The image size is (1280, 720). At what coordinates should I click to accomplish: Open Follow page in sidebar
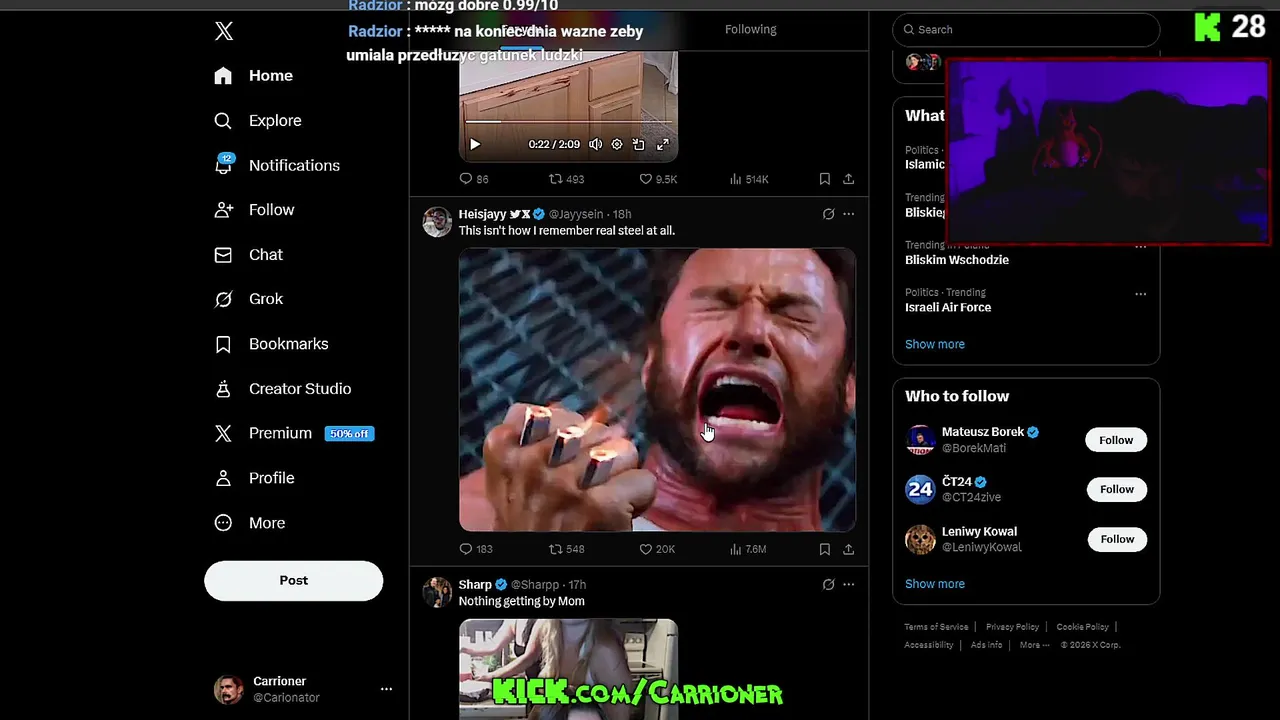coord(254,210)
